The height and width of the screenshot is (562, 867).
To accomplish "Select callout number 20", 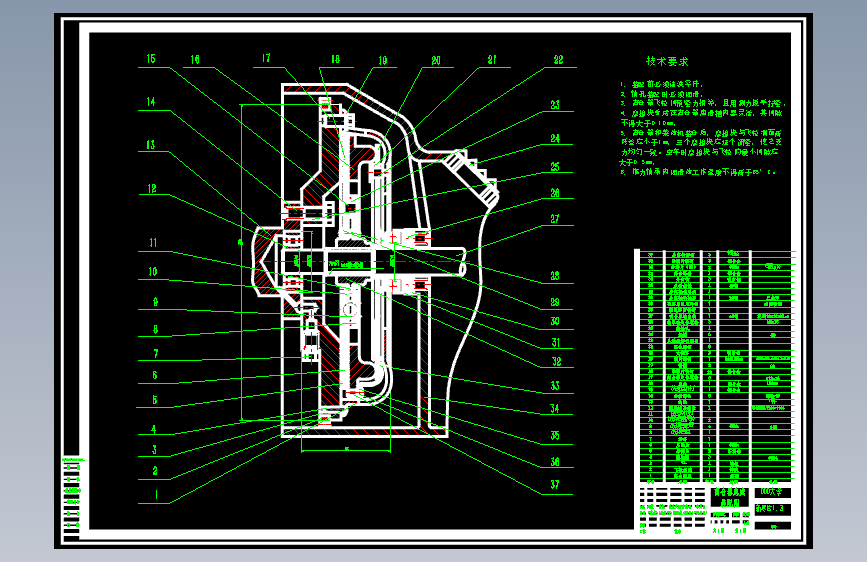I will [436, 61].
